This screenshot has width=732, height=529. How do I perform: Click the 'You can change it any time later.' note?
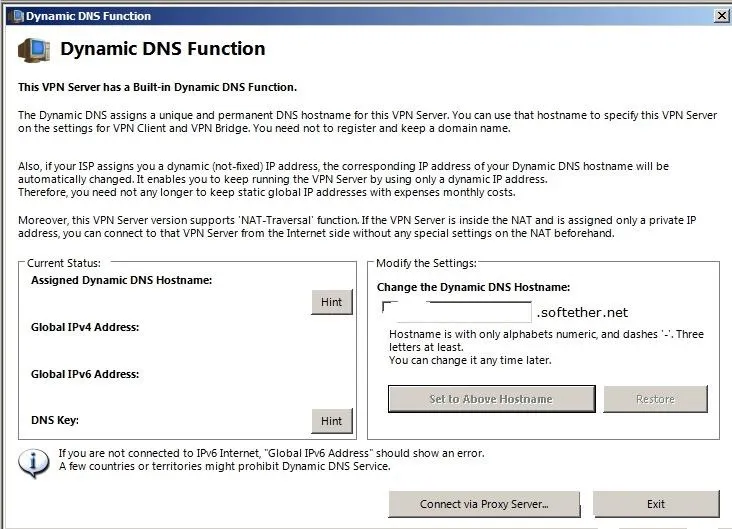tap(470, 360)
